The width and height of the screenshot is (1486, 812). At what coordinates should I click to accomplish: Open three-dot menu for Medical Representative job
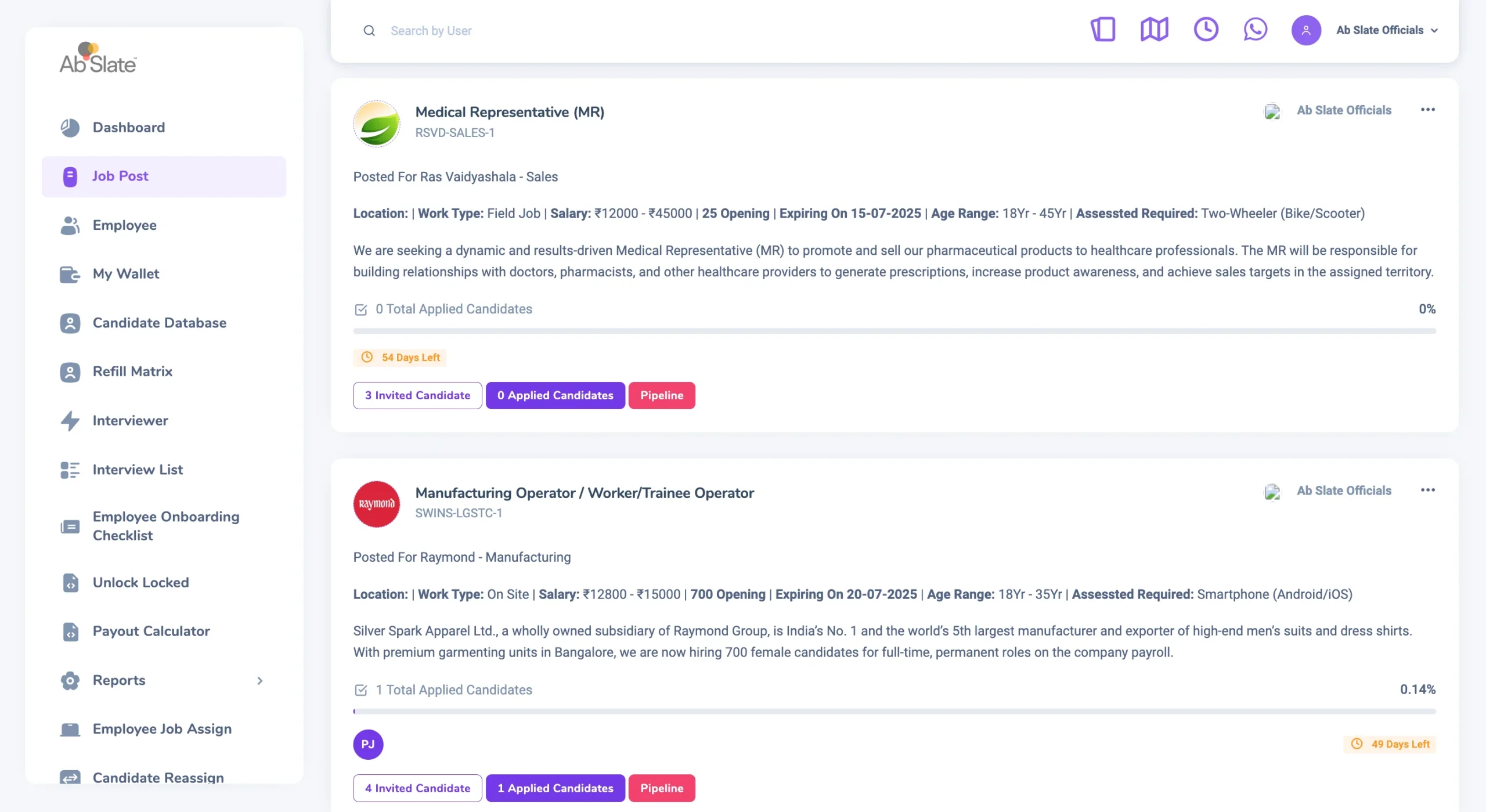1427,110
